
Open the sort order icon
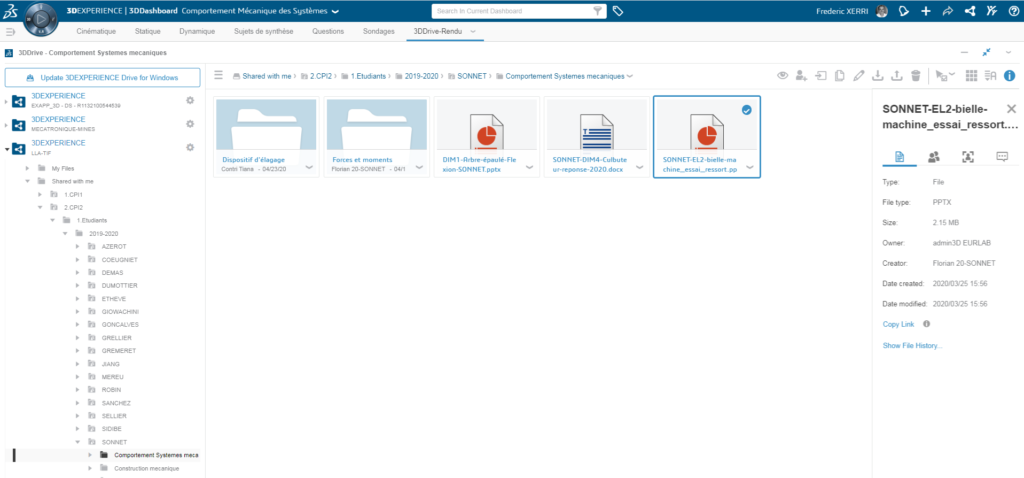click(991, 76)
